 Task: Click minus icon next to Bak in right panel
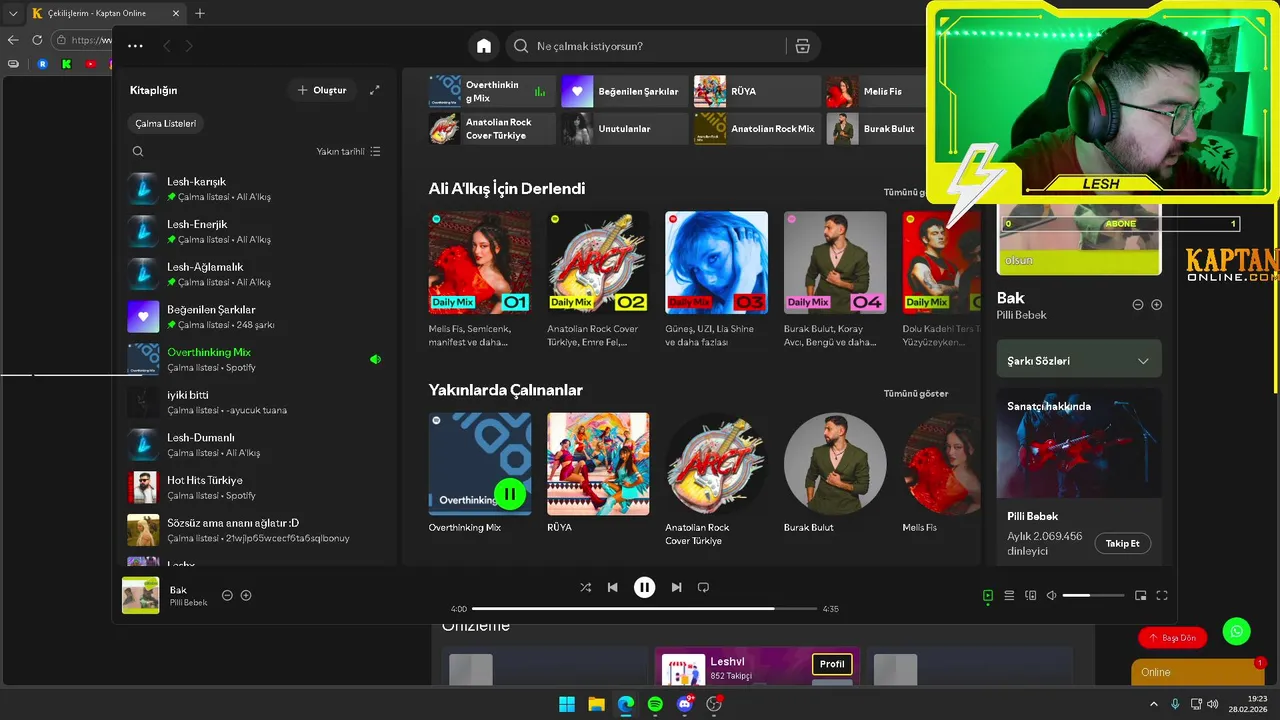1138,305
